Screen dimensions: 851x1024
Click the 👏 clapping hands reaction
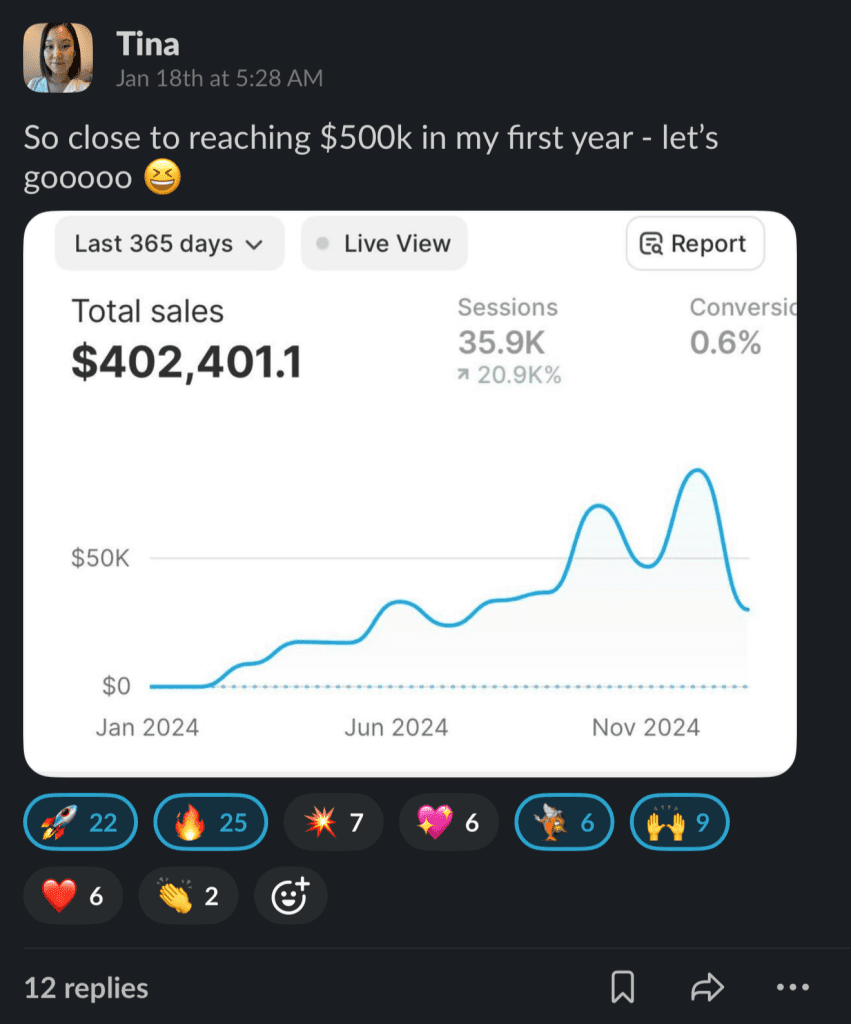click(188, 896)
